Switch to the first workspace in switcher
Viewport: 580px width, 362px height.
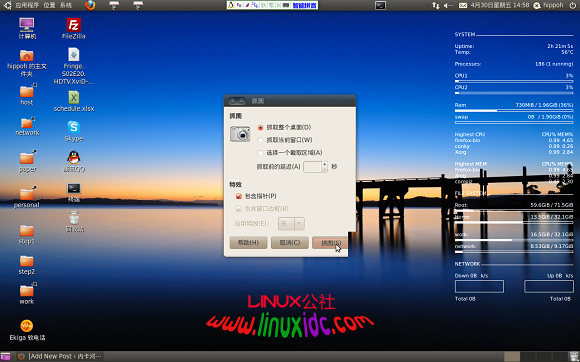512,356
